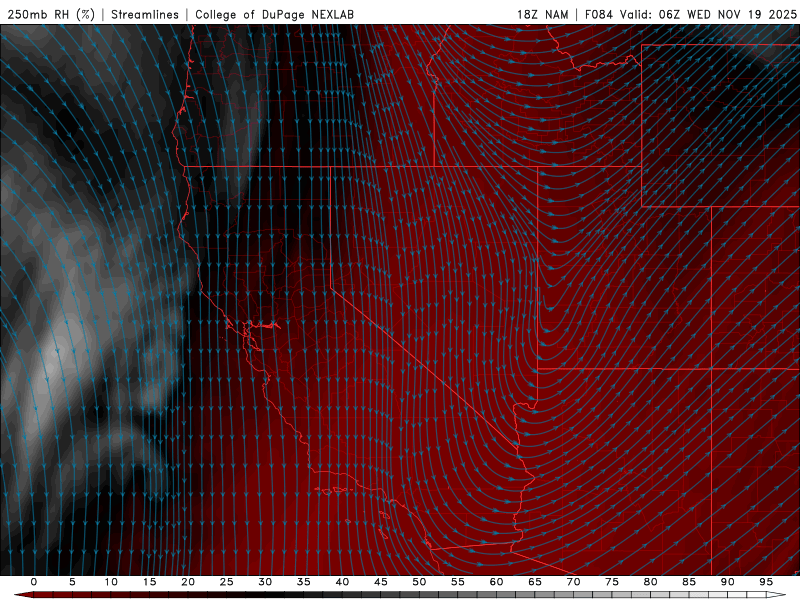This screenshot has width=800, height=600.
Task: Click the 95 tick label on the scale
Action: [x=766, y=582]
